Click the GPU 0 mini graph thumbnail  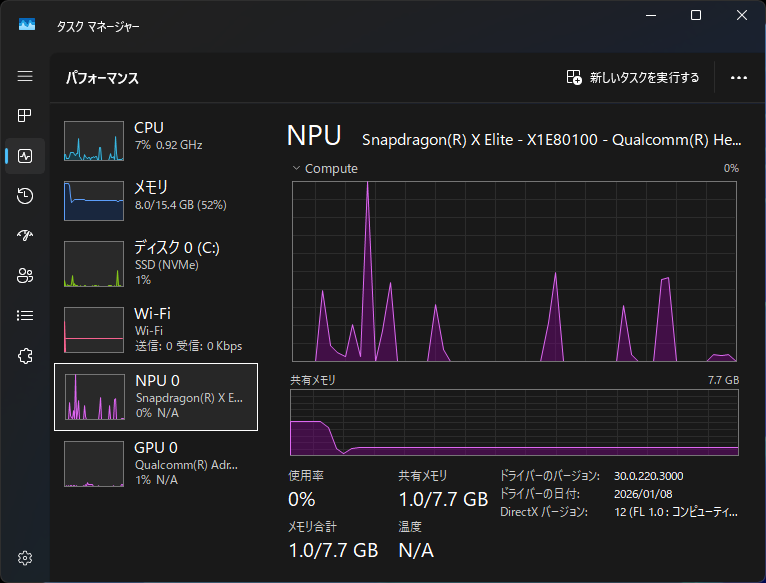[94, 464]
